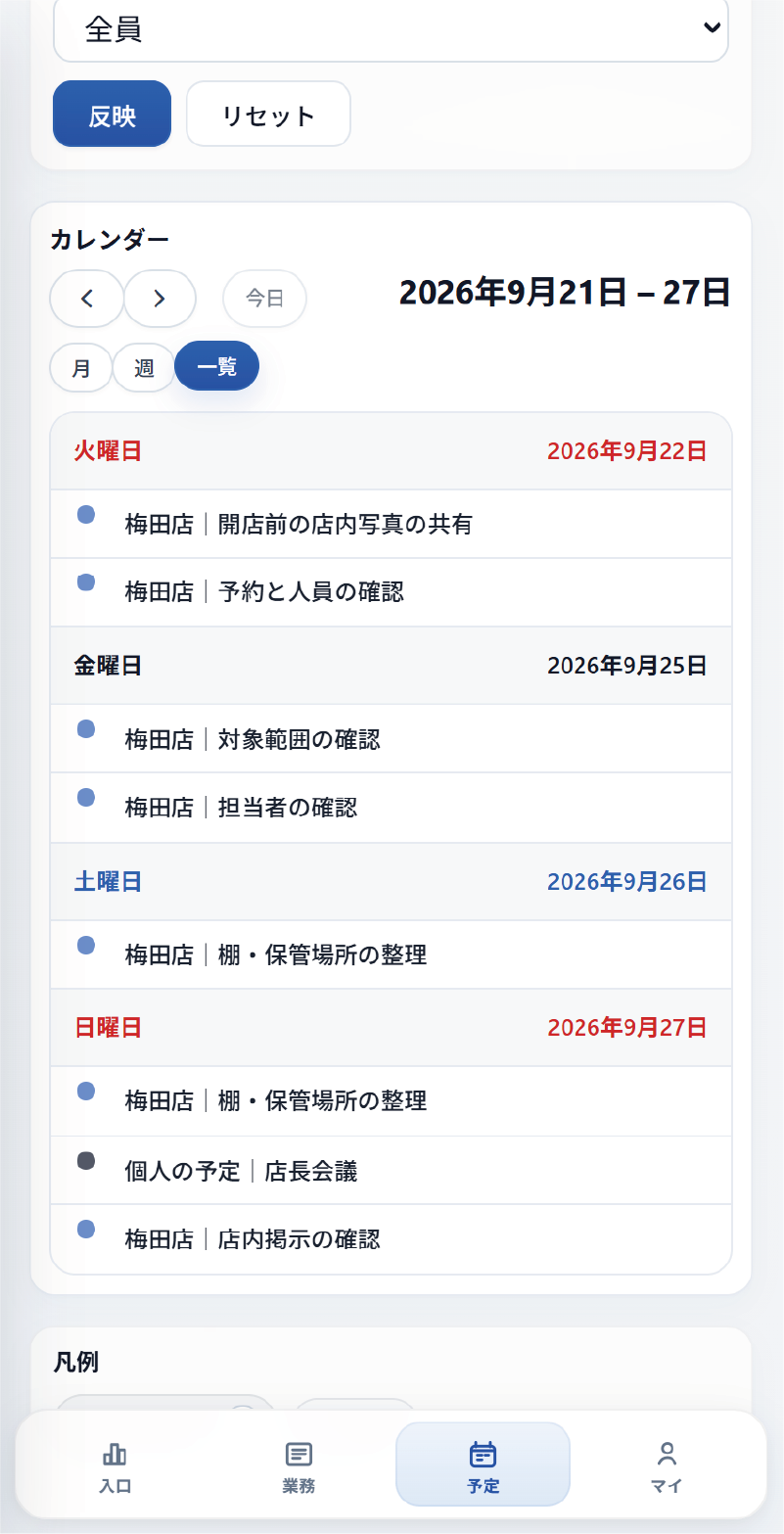Click the リセット button

268,115
